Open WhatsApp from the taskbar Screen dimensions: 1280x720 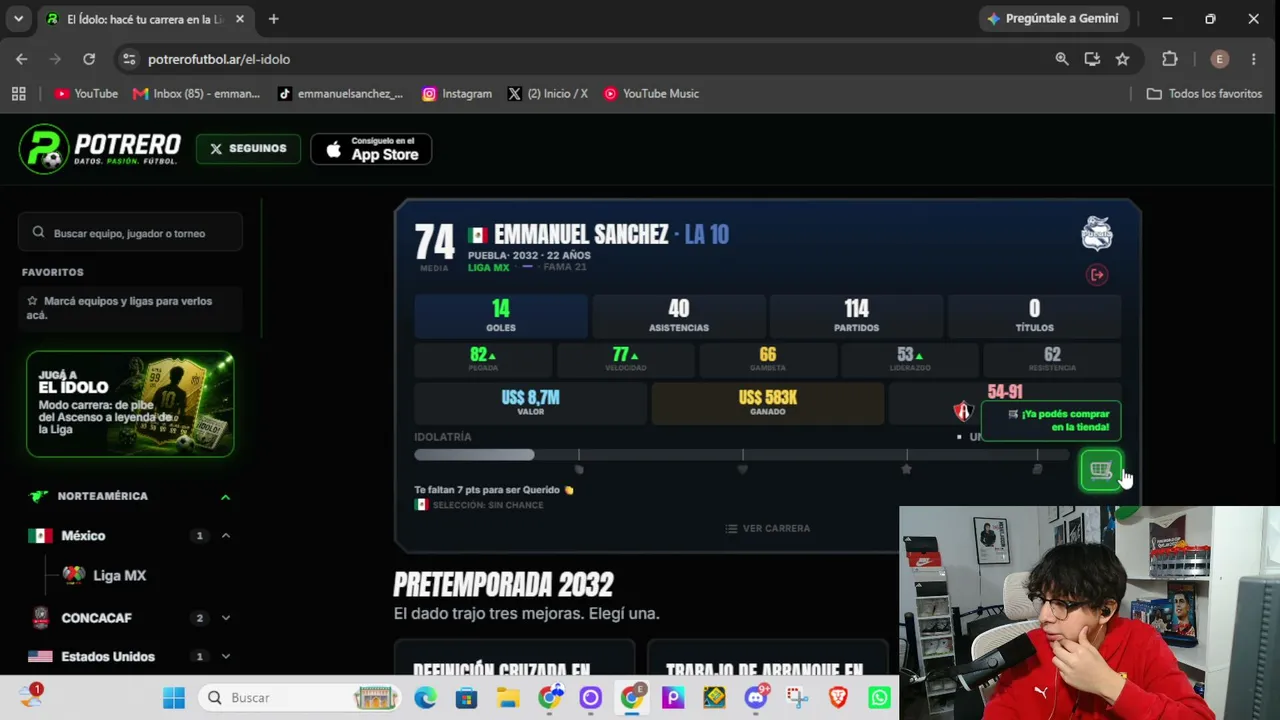[x=879, y=697]
